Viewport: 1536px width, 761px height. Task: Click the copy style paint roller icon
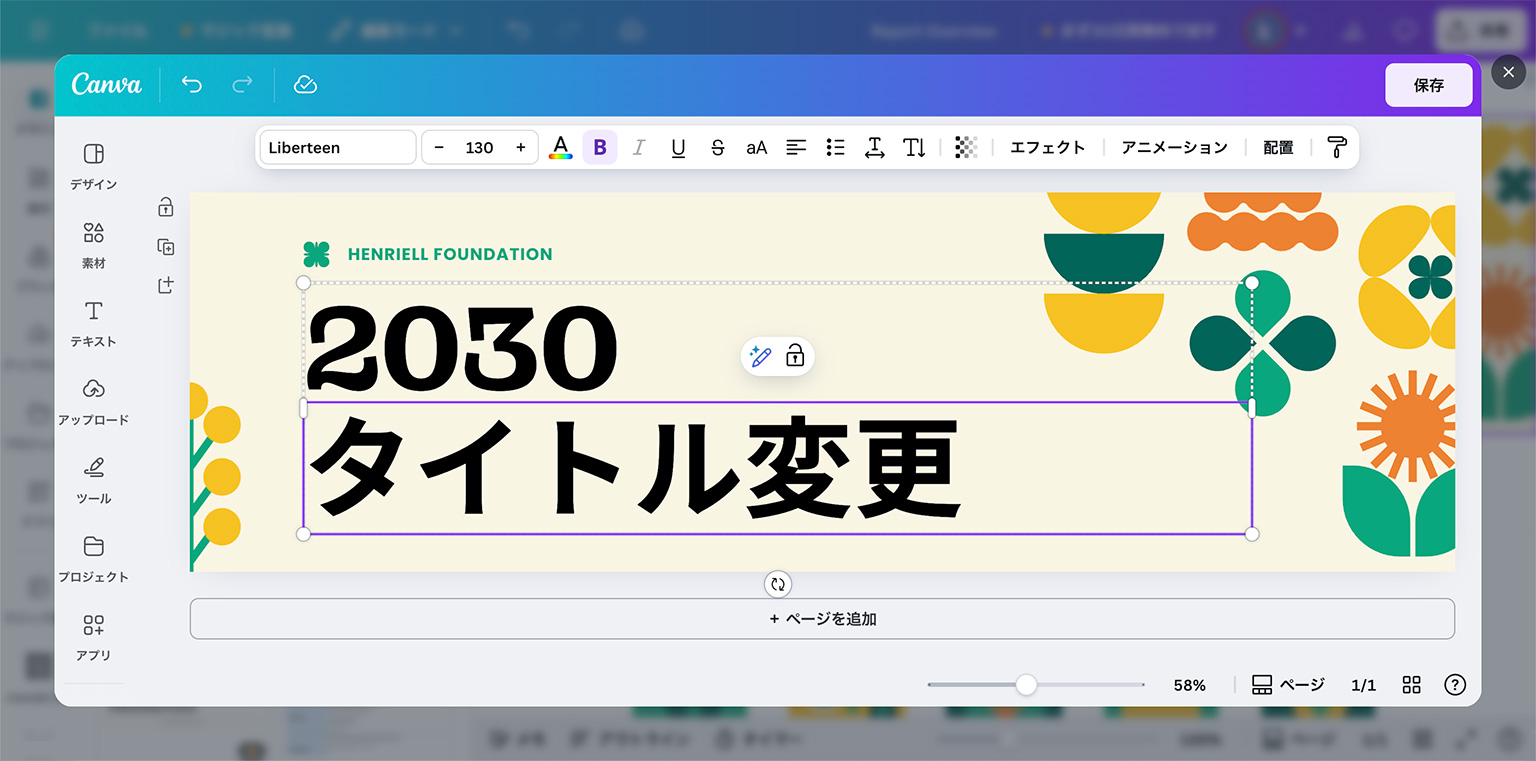click(x=1337, y=148)
